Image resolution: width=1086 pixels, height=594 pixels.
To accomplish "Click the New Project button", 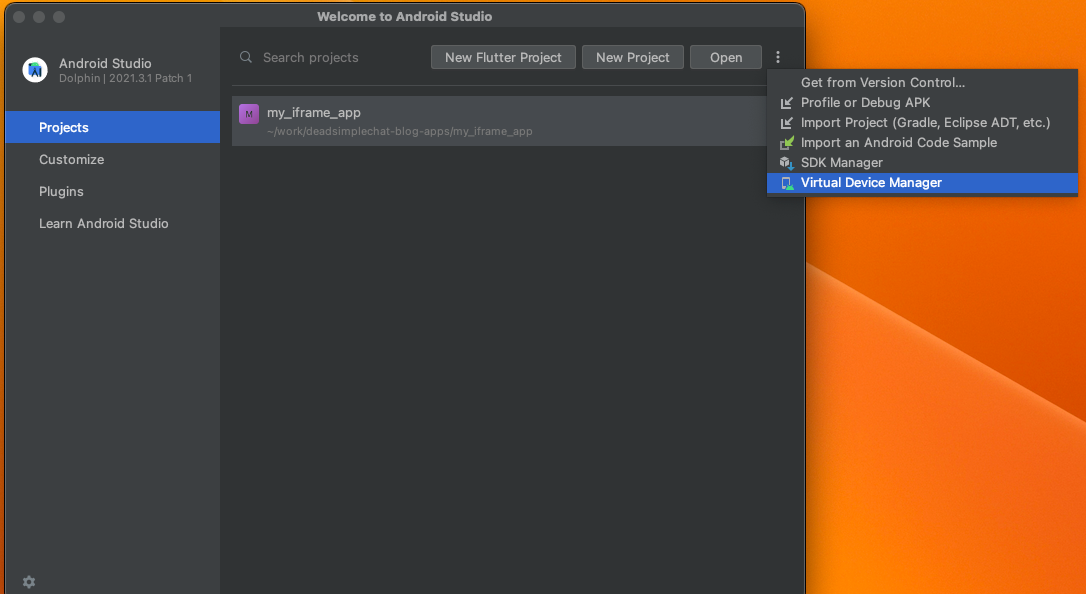I will click(x=632, y=57).
